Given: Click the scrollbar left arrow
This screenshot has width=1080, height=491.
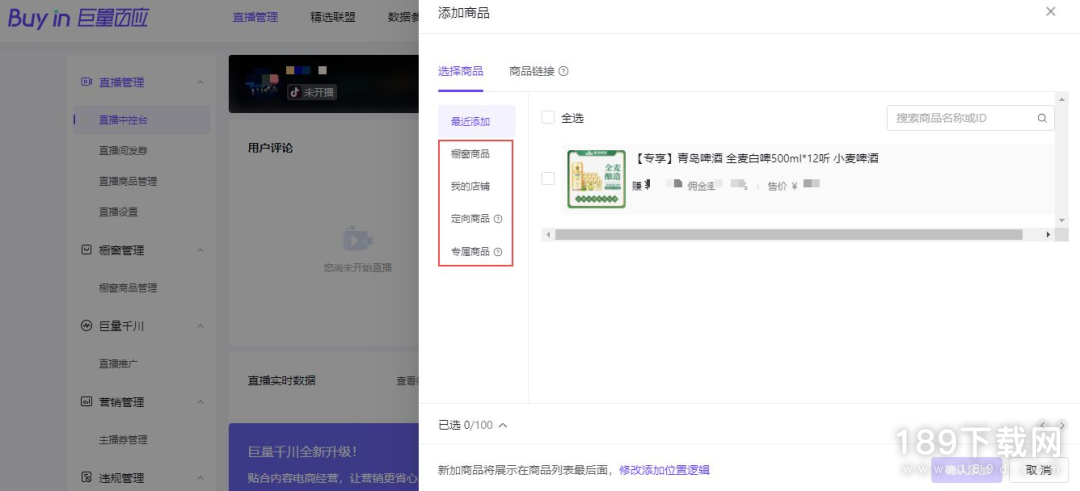Looking at the screenshot, I should pos(548,235).
